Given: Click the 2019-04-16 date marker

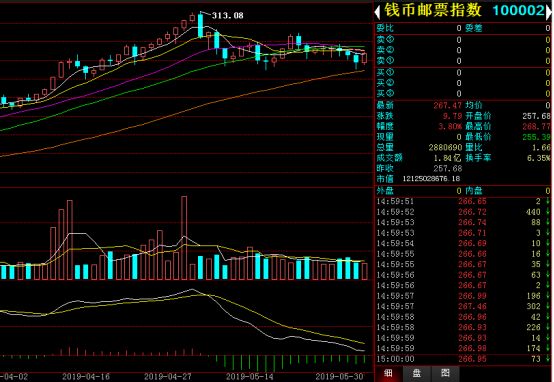Looking at the screenshot, I should click(x=86, y=377).
